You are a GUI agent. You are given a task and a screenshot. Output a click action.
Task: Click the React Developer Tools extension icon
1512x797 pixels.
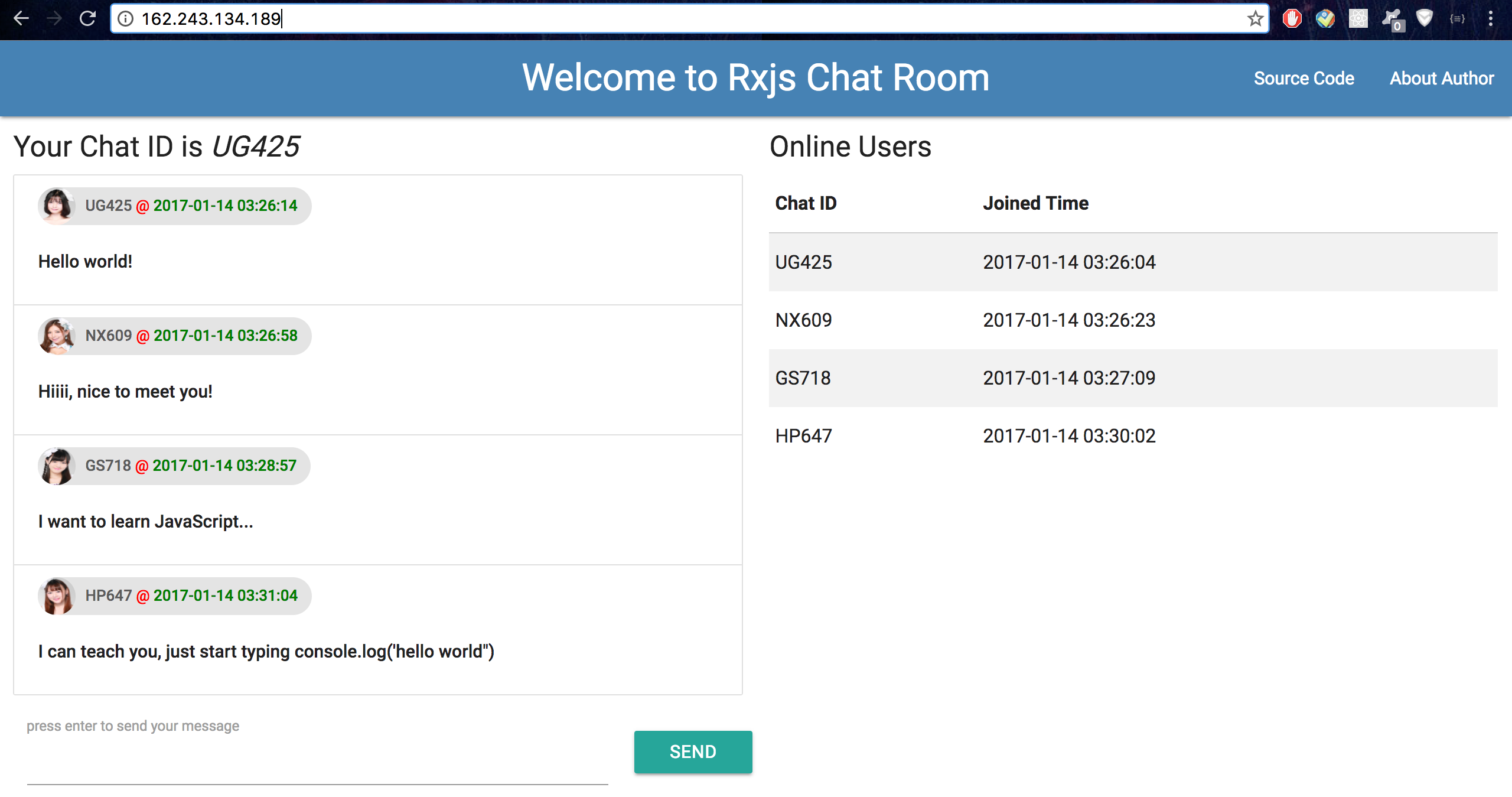tap(1358, 19)
